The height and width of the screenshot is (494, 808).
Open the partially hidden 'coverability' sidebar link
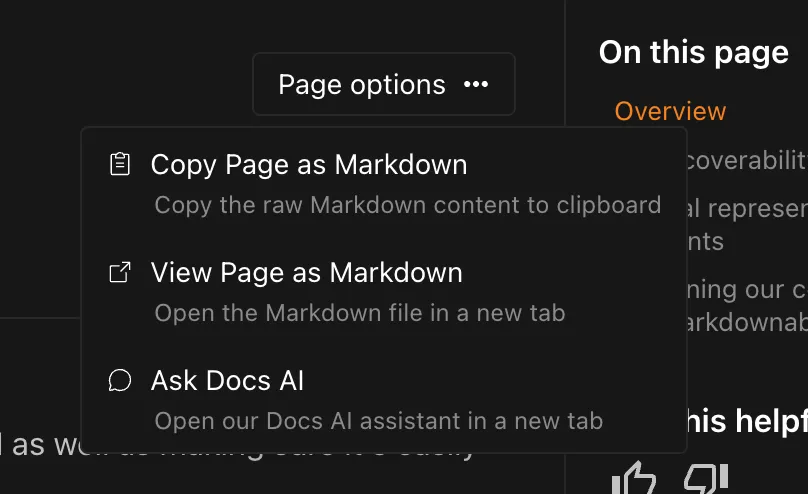coord(746,160)
